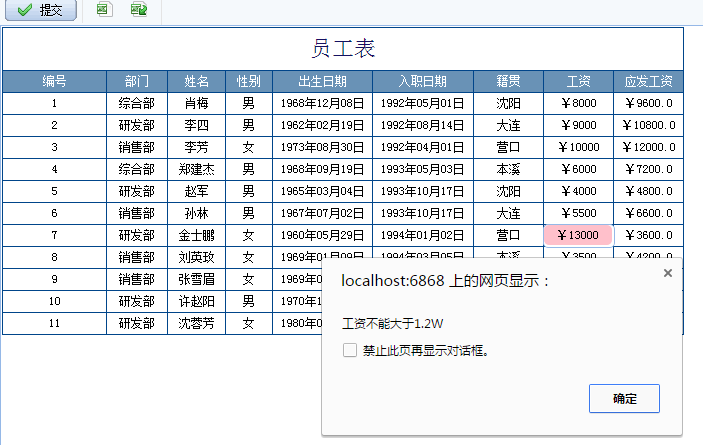This screenshot has width=703, height=445.
Task: Select name cell 李四
Action: (x=196, y=125)
